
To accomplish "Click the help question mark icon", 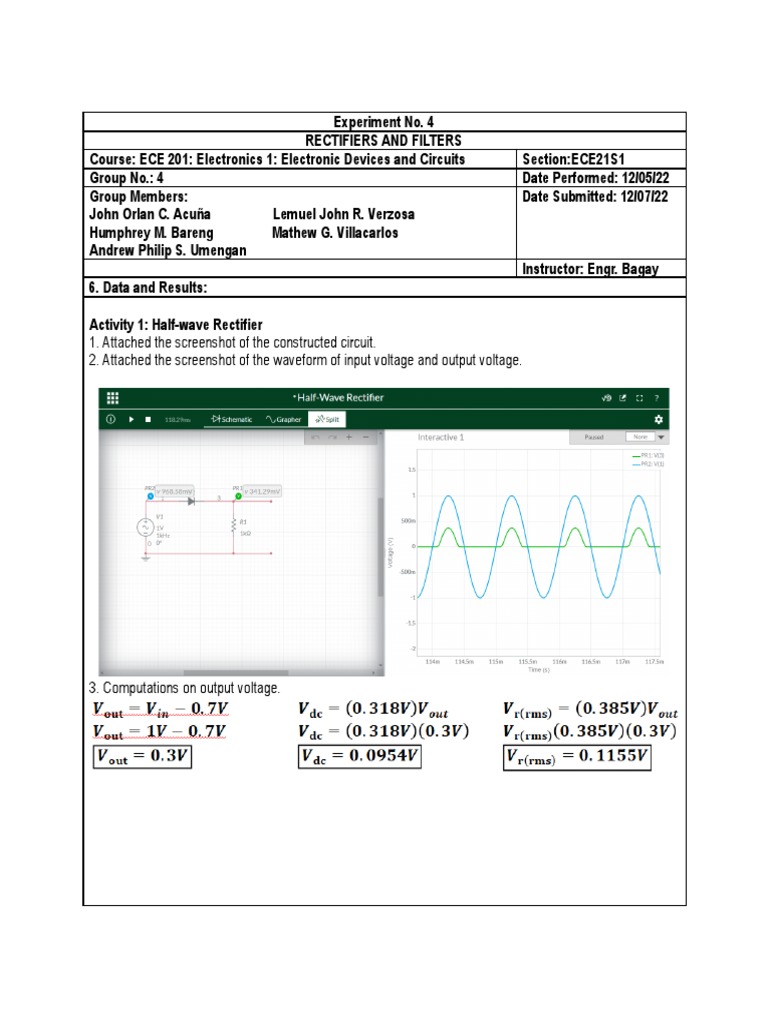I will (656, 398).
